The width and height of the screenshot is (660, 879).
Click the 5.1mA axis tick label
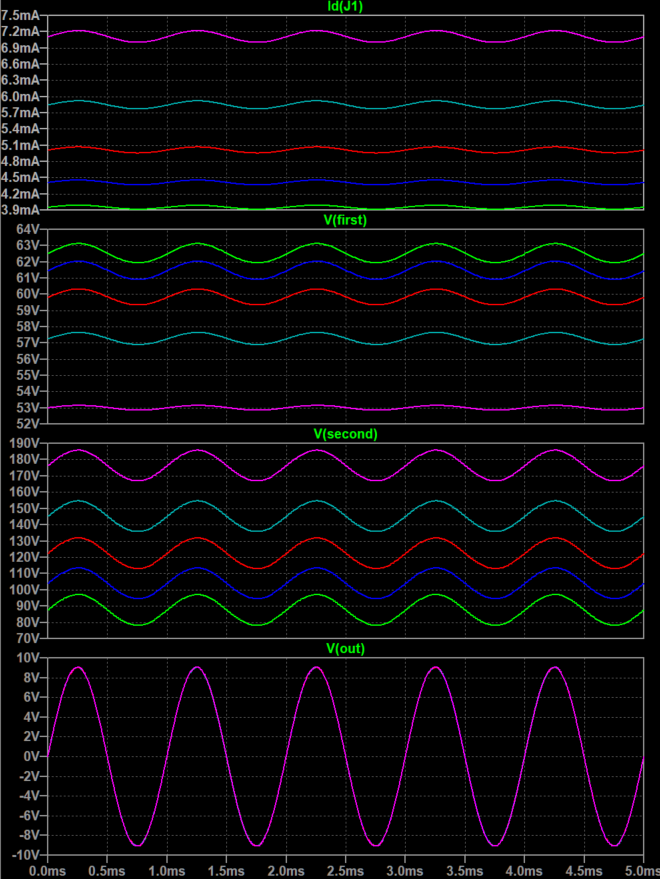20,145
